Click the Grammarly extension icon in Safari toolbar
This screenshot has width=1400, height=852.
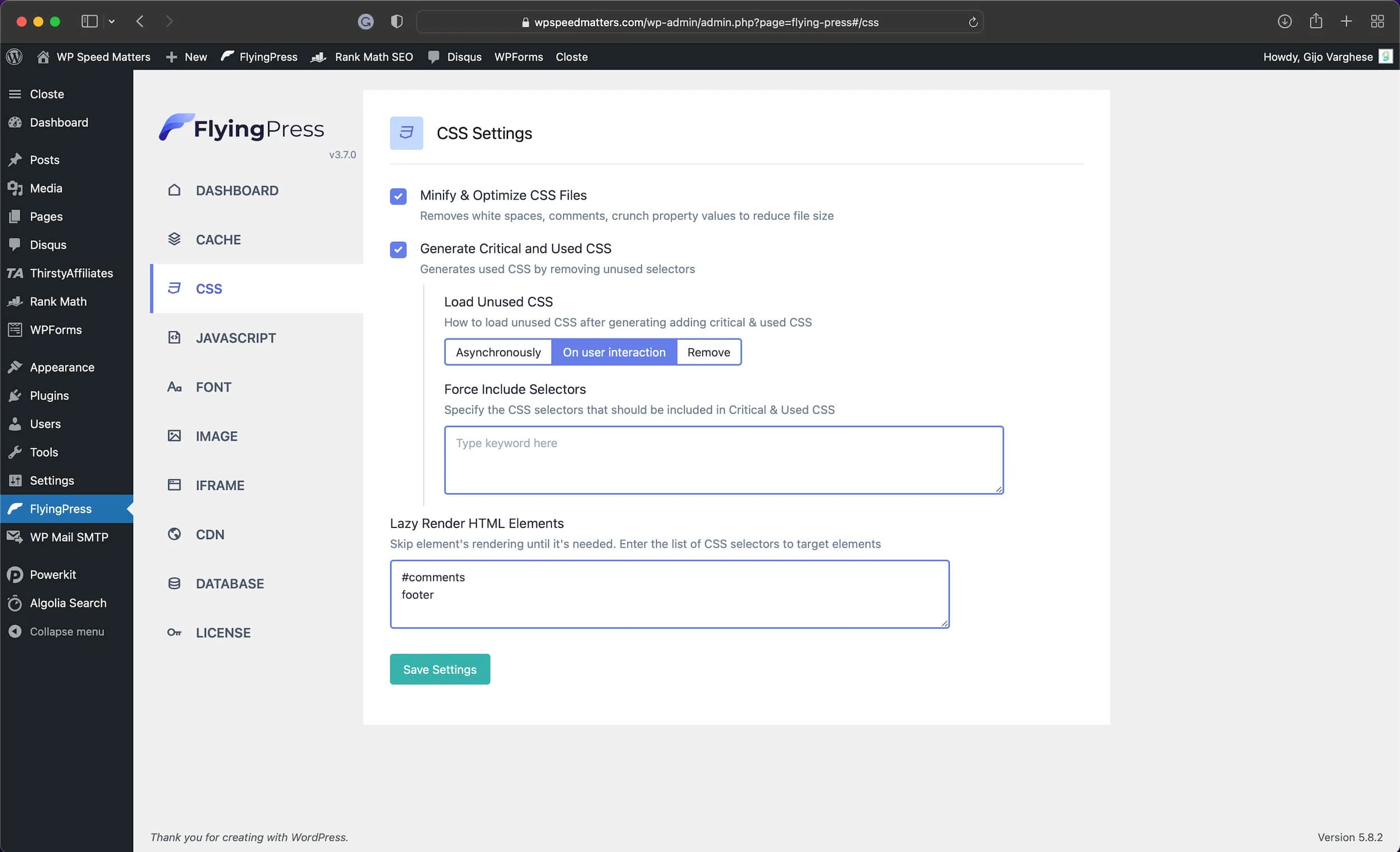pos(366,22)
